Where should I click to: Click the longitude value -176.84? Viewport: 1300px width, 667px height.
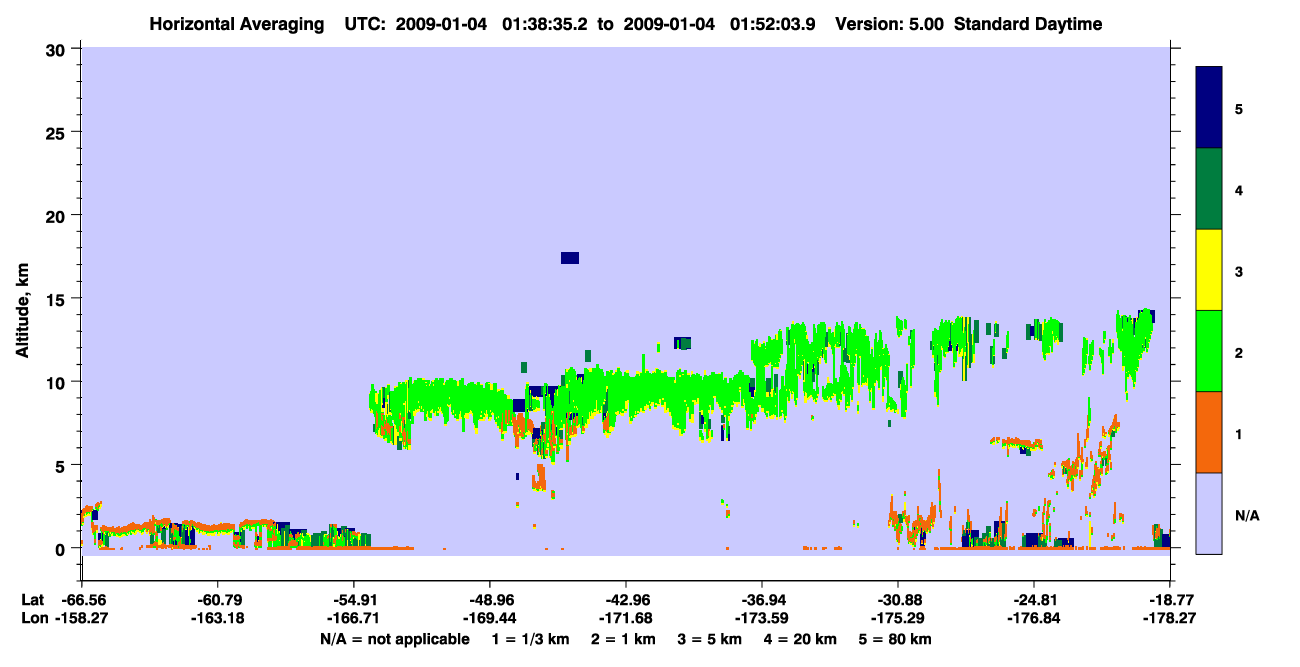pyautogui.click(x=1034, y=618)
